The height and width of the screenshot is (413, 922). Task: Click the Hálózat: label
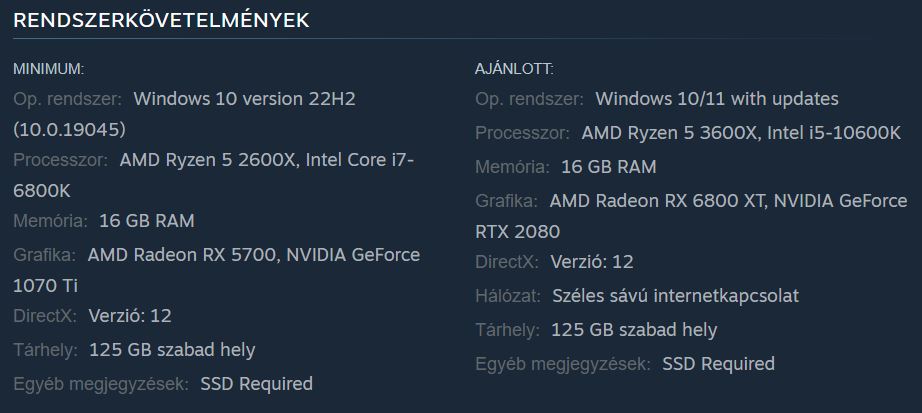509,296
